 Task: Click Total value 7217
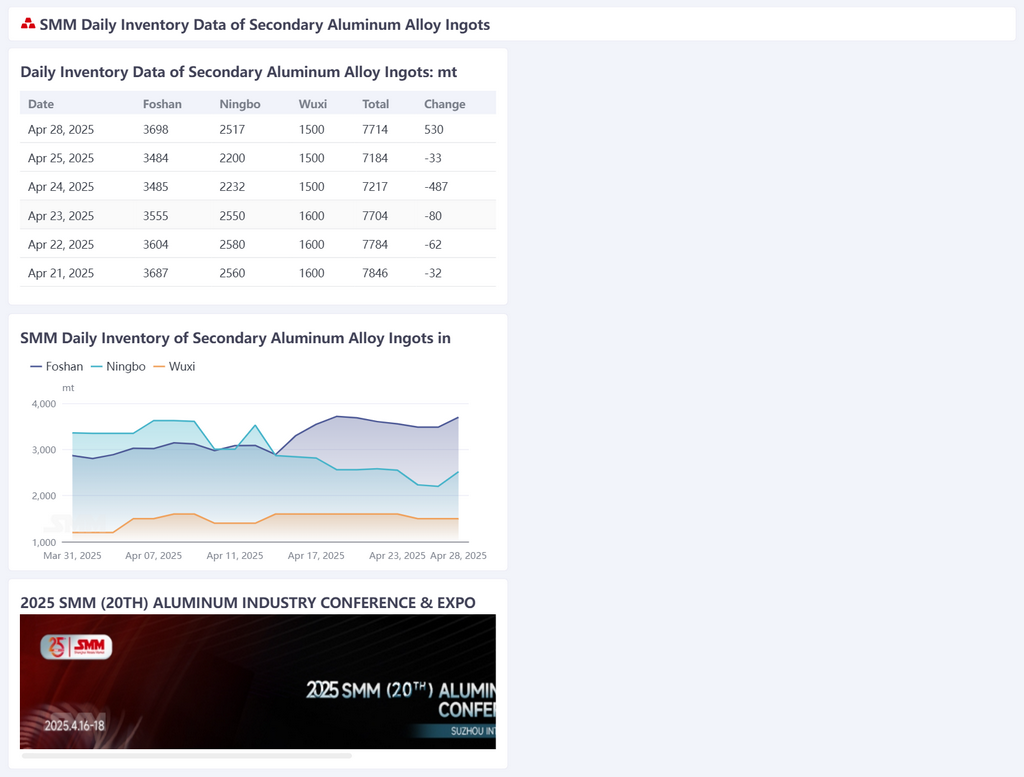tap(375, 187)
